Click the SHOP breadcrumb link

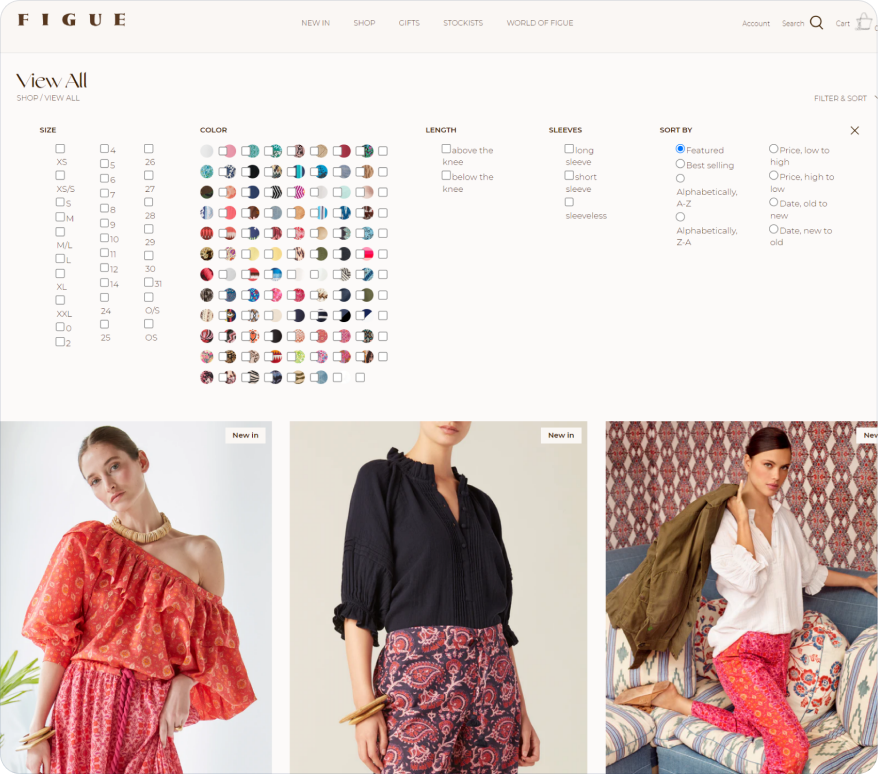(x=27, y=98)
